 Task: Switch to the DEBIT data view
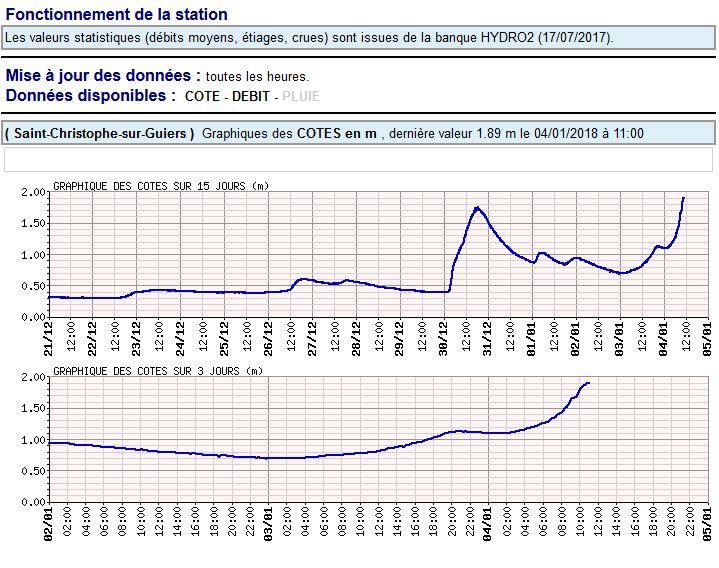click(252, 96)
